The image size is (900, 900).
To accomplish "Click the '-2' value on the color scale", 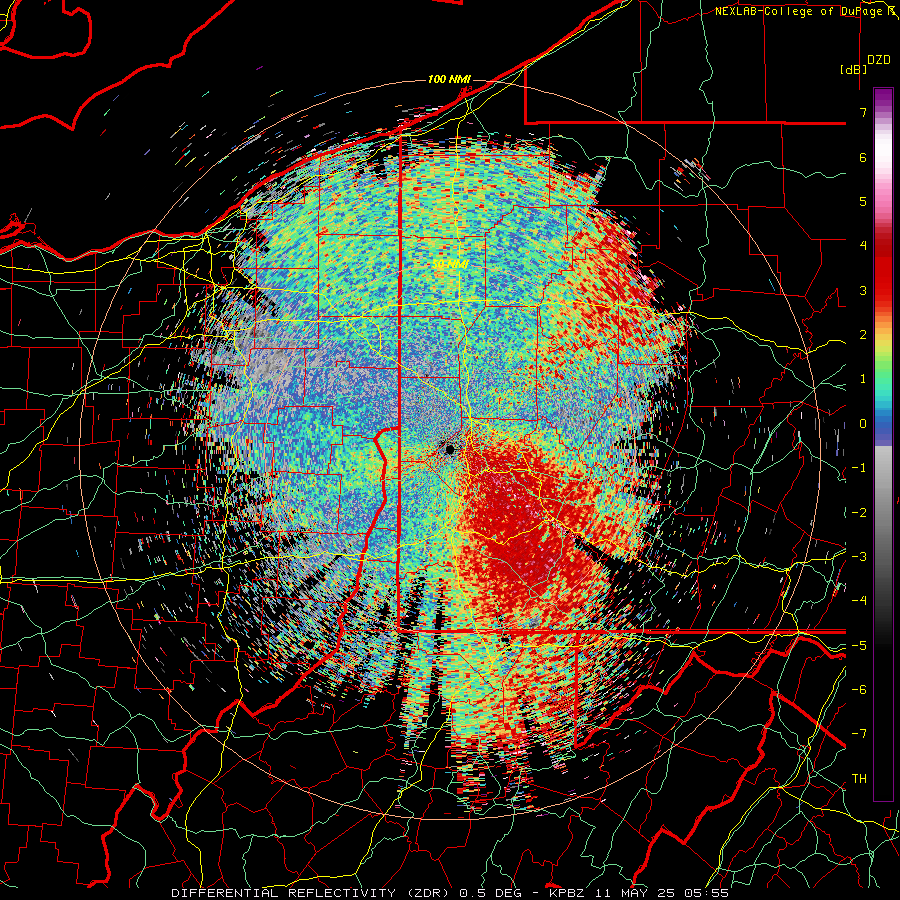I will [x=859, y=513].
